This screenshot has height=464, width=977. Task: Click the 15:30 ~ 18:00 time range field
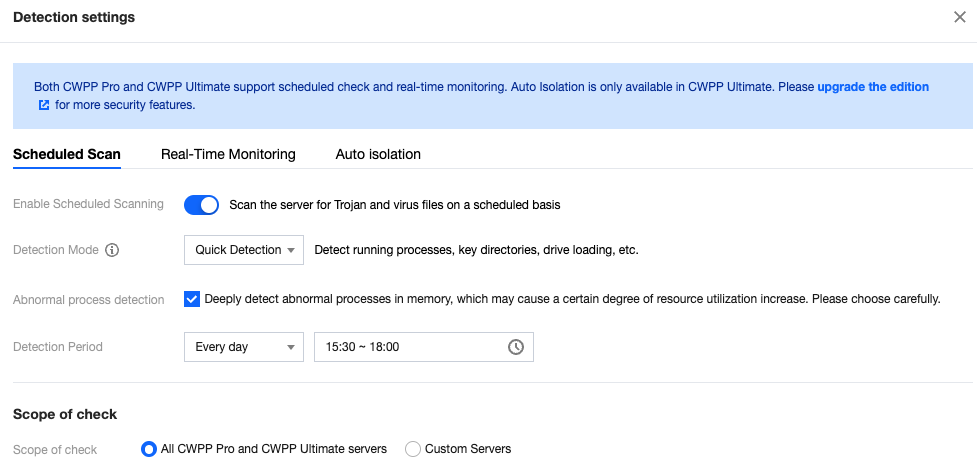pos(410,347)
